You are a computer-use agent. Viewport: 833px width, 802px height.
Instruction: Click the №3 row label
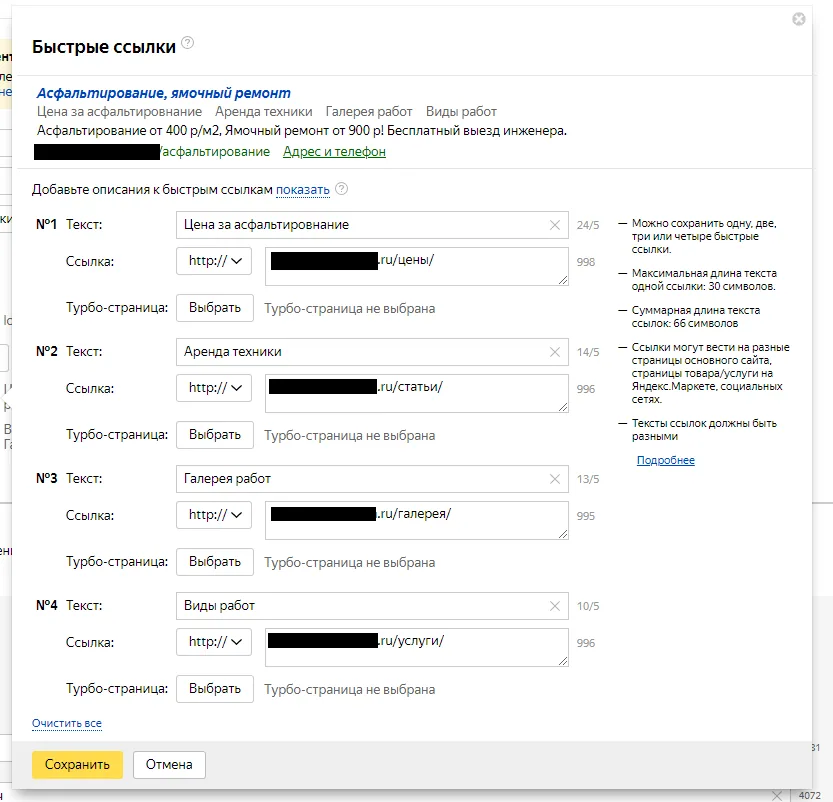[47, 479]
